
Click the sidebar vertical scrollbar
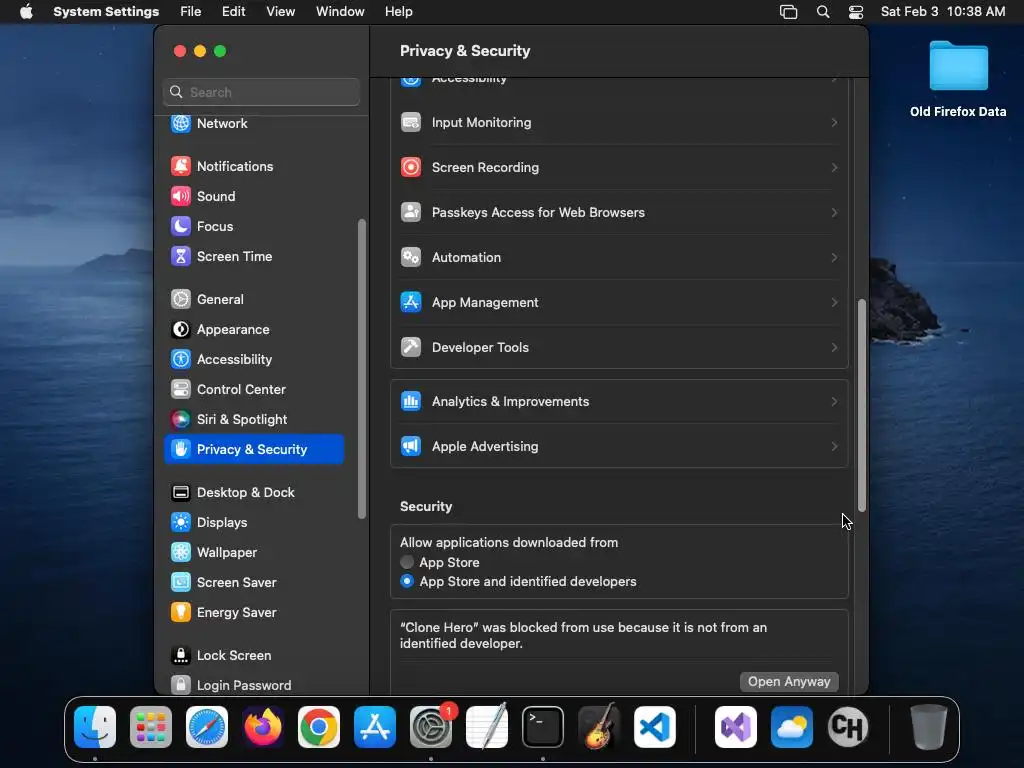(x=362, y=369)
